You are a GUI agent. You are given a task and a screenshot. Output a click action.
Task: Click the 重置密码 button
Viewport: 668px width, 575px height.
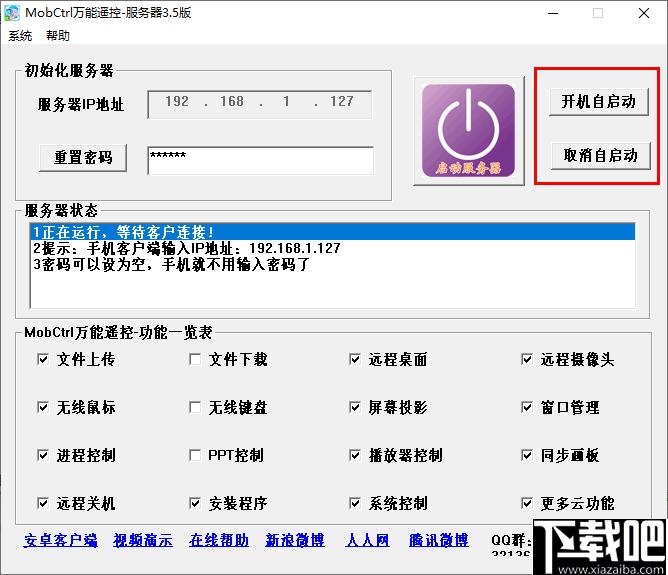click(83, 158)
